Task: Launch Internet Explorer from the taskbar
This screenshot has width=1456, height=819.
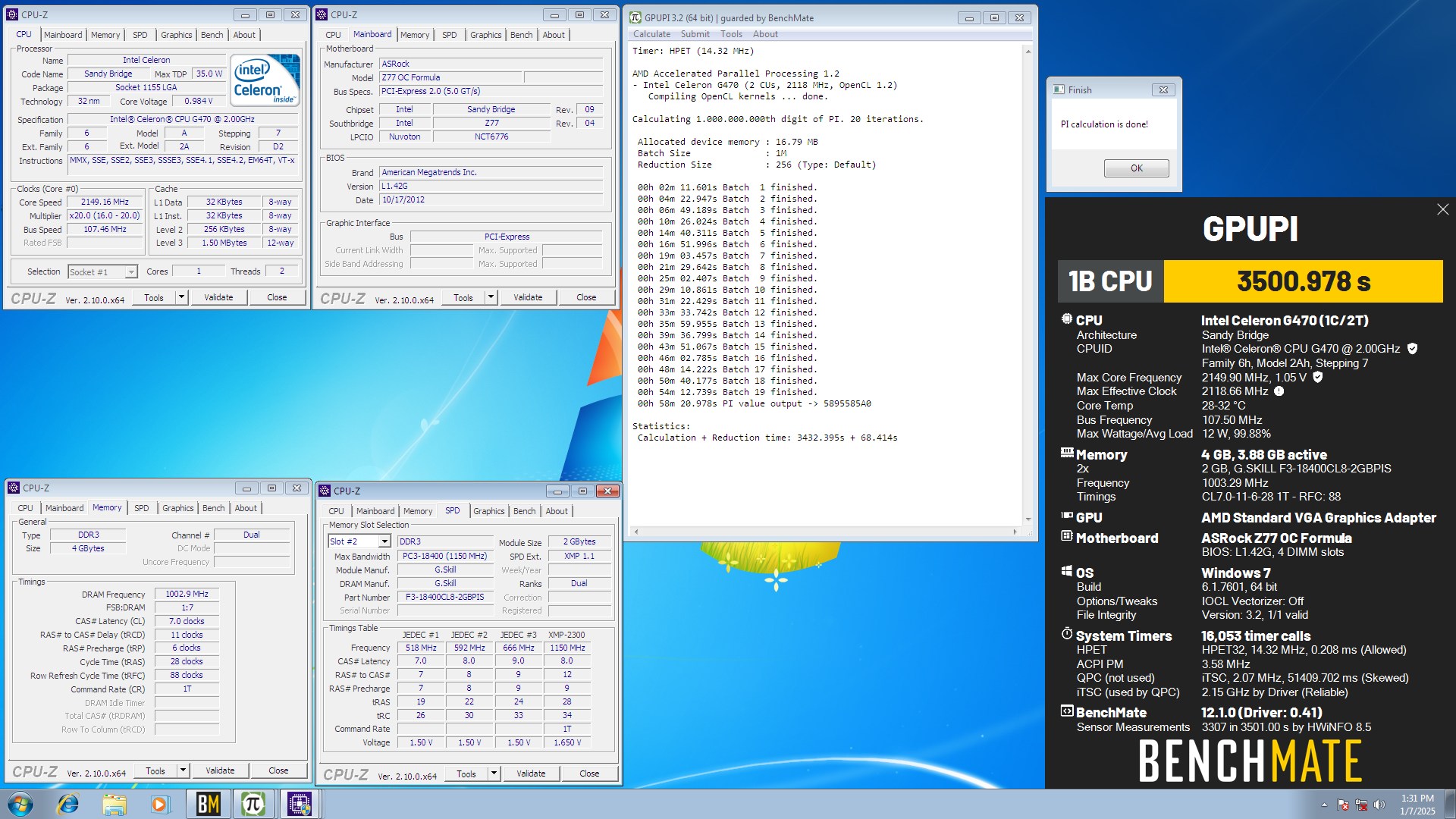Action: (68, 804)
